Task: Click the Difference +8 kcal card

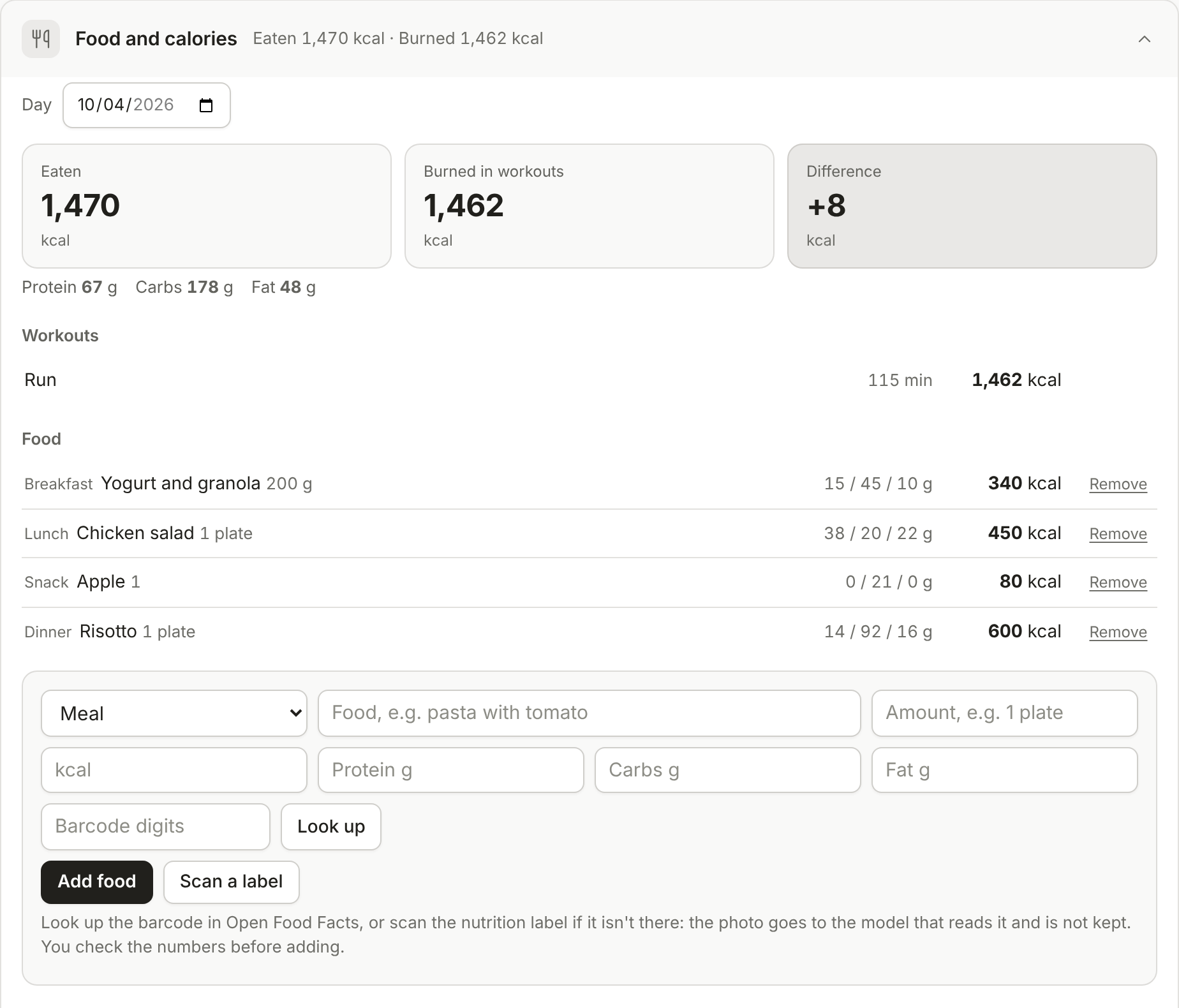Action: (x=972, y=206)
